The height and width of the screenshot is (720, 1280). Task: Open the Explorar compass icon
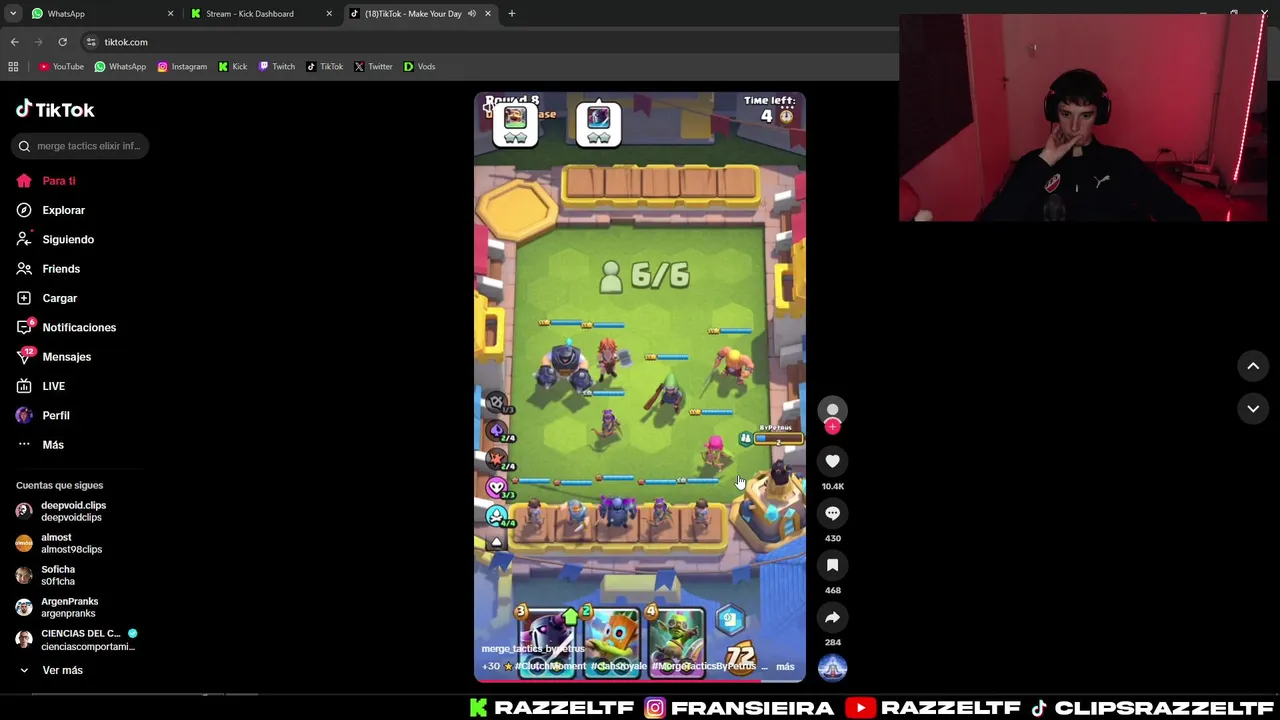pos(24,210)
